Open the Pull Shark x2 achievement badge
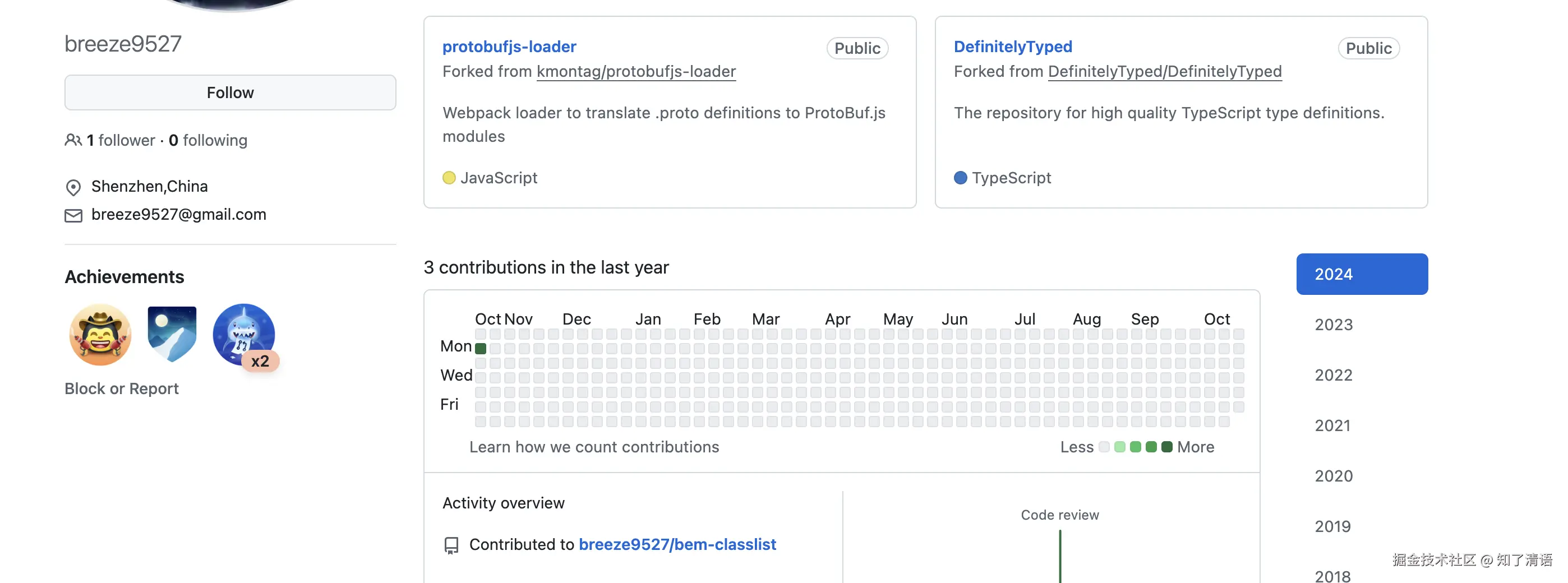This screenshot has width=1568, height=583. [244, 335]
